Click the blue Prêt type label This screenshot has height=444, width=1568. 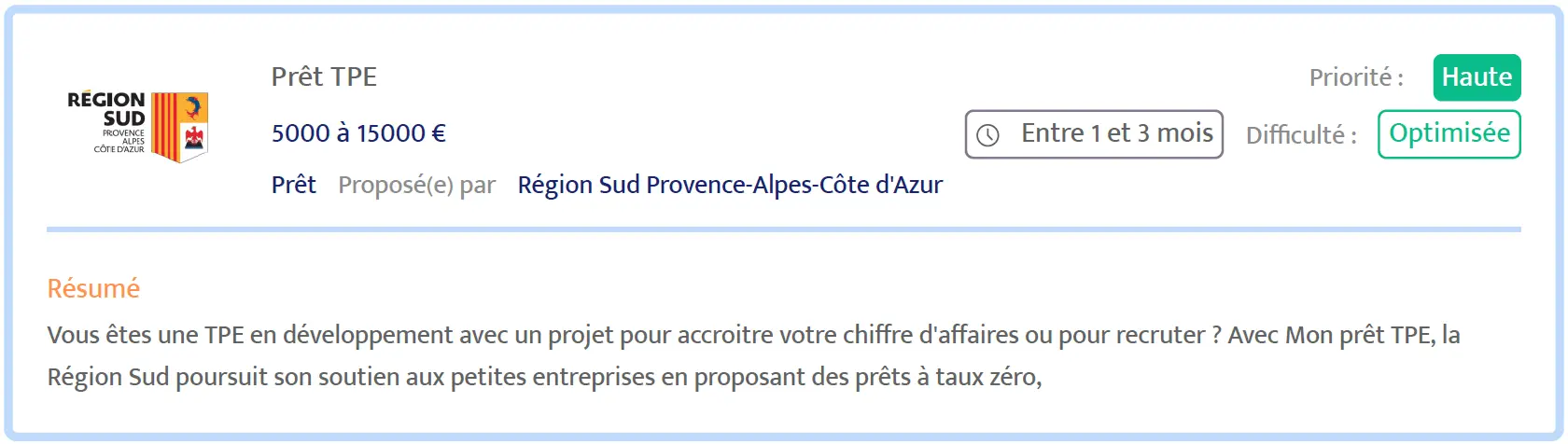[x=293, y=185]
